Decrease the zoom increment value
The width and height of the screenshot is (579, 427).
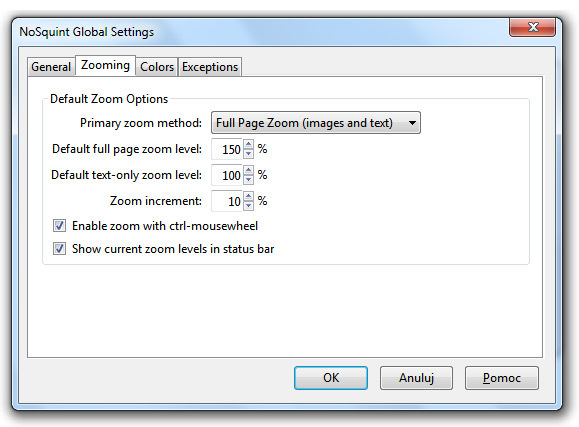(249, 206)
